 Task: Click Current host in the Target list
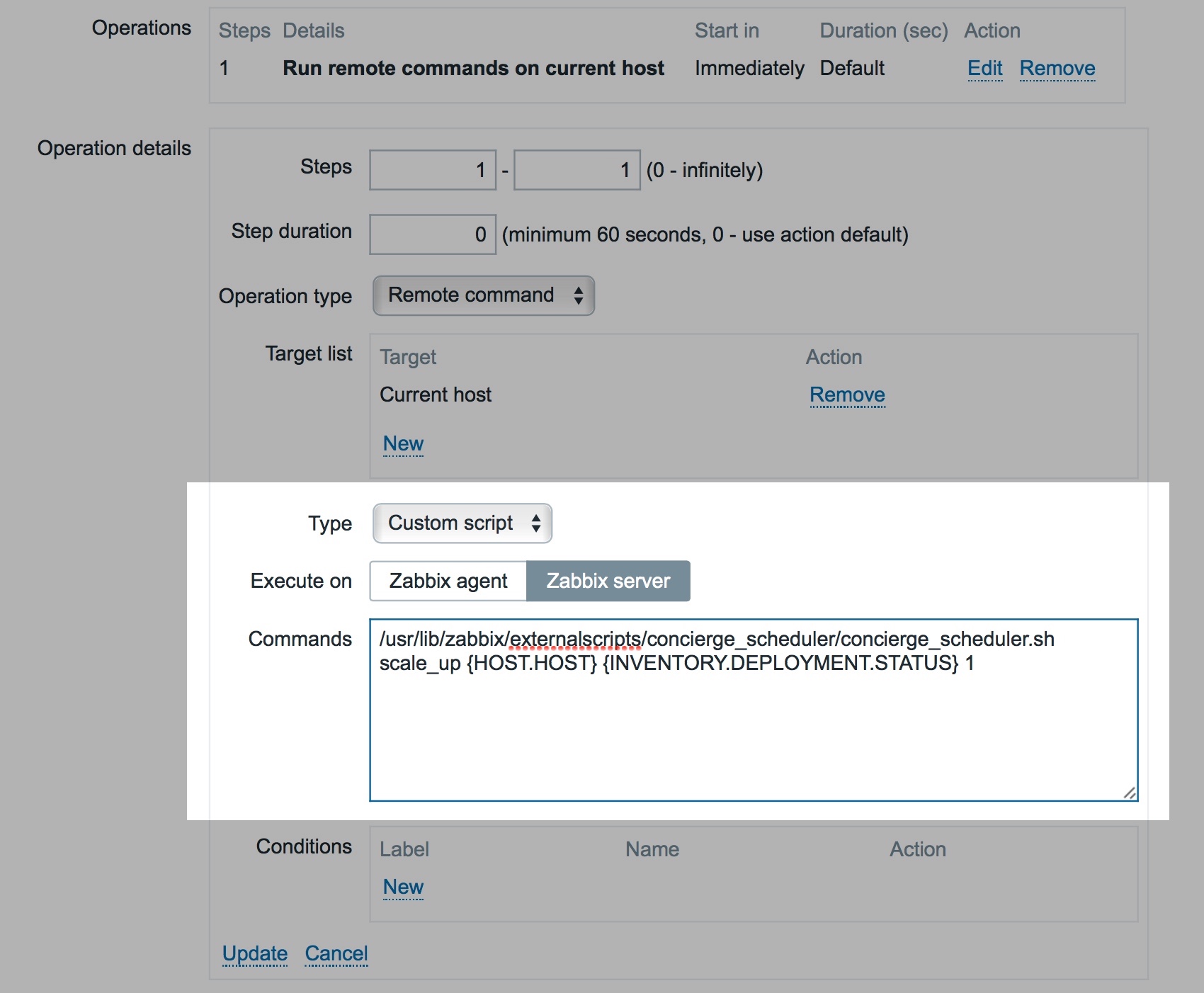(436, 395)
